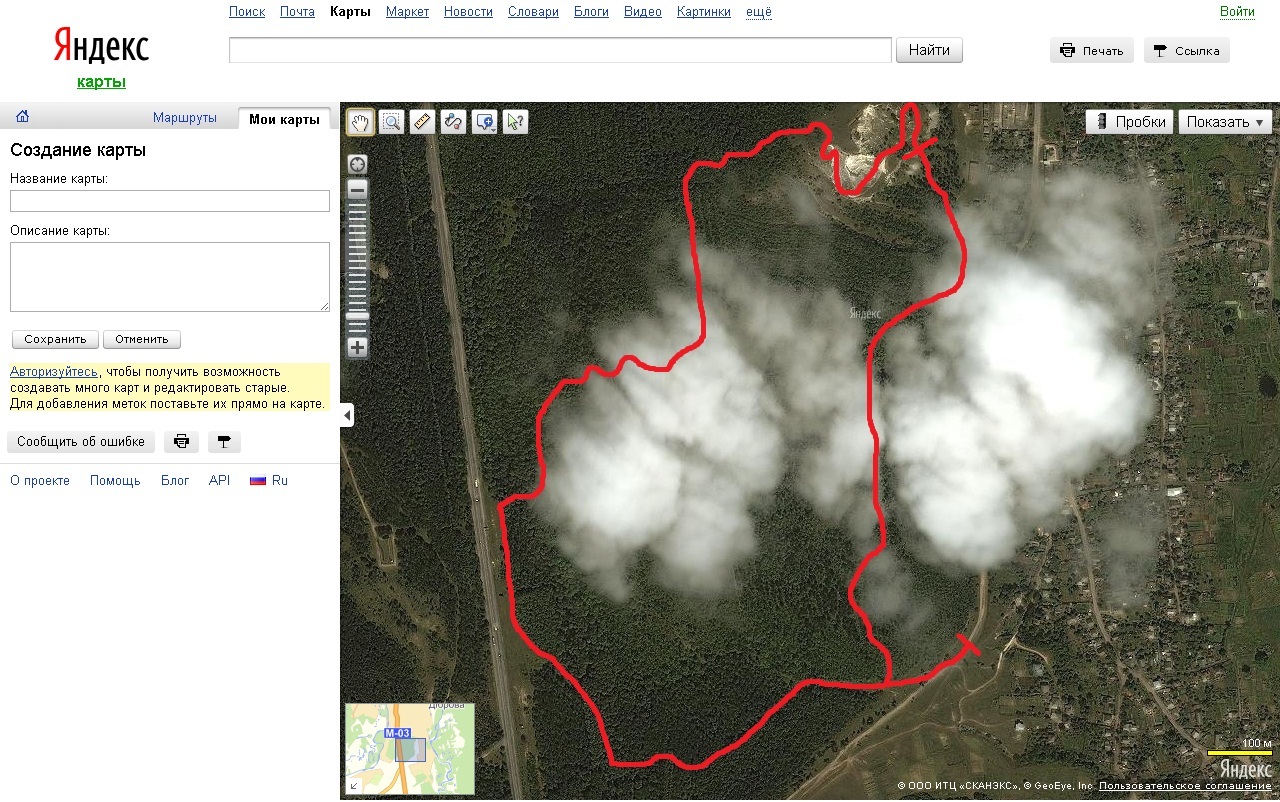Click the Печать print button

pos(1092,51)
